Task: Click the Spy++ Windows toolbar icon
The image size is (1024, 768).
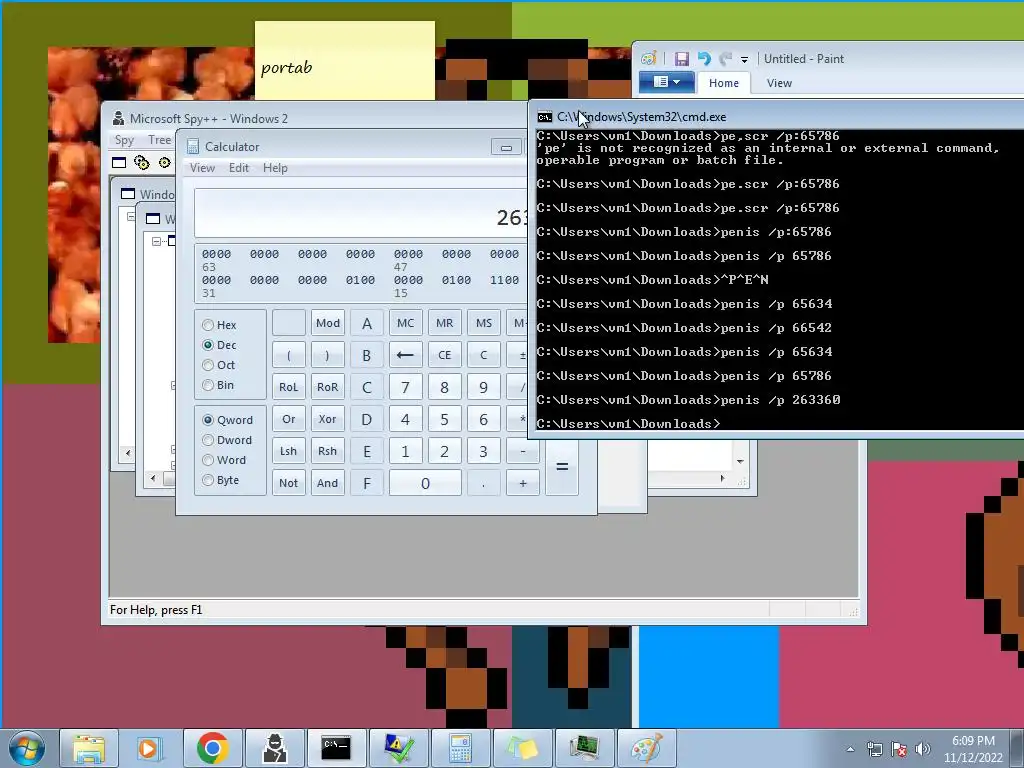Action: tap(119, 163)
